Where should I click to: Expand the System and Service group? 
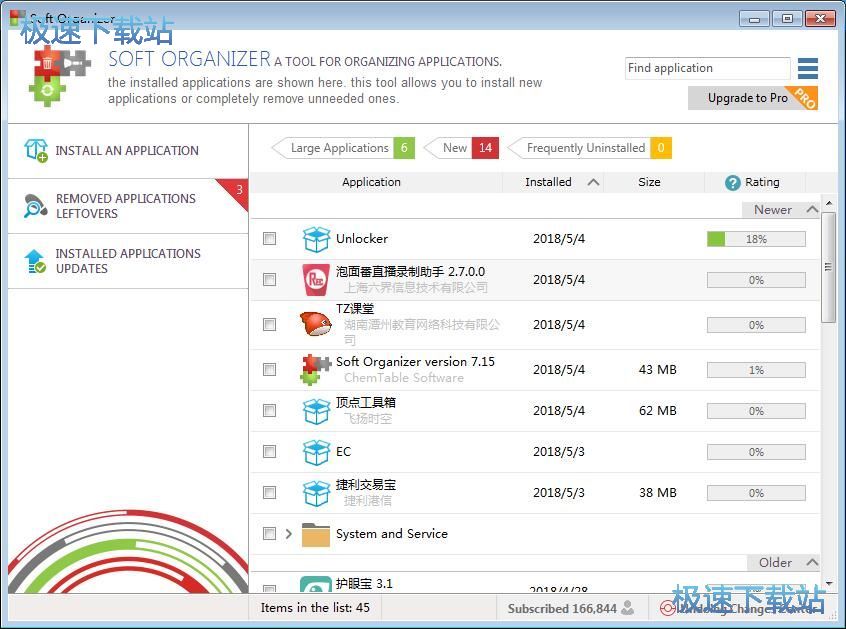click(x=289, y=534)
